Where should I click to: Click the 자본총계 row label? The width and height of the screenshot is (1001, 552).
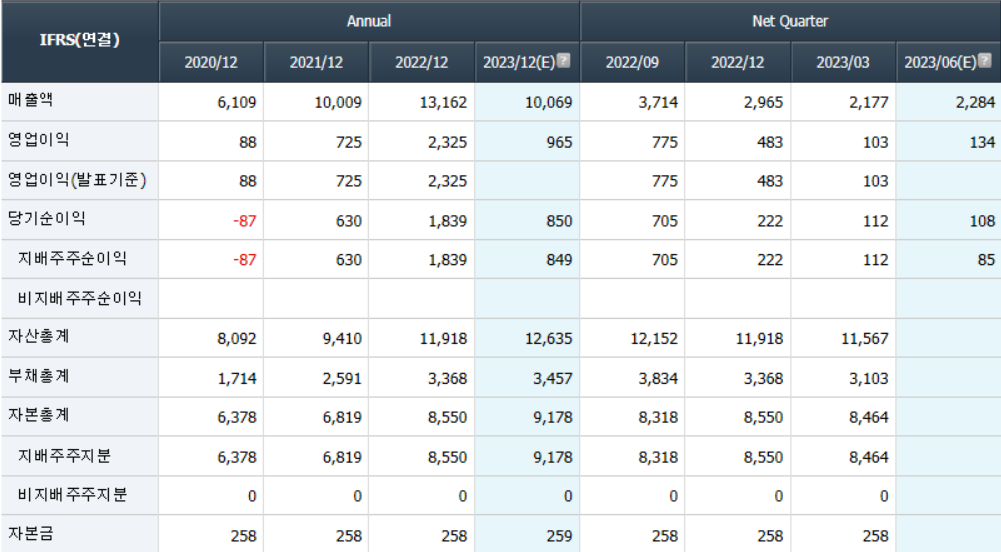(38, 415)
